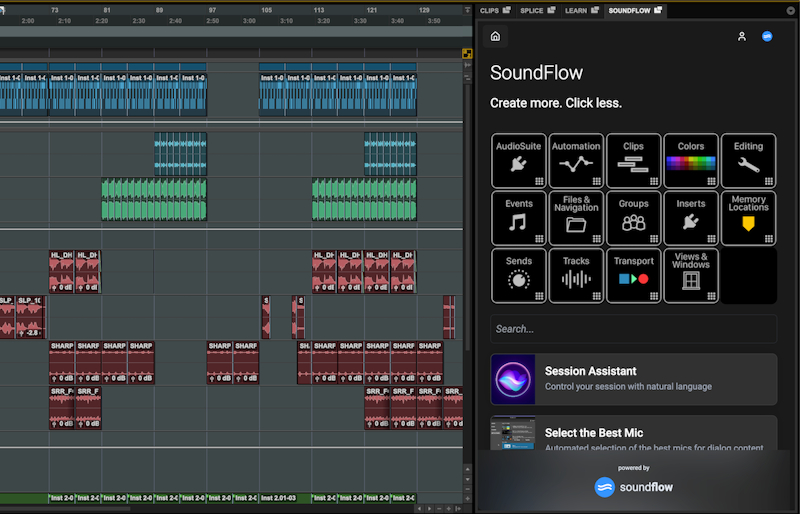Open the Memory Locations marker tile

pyautogui.click(x=748, y=218)
